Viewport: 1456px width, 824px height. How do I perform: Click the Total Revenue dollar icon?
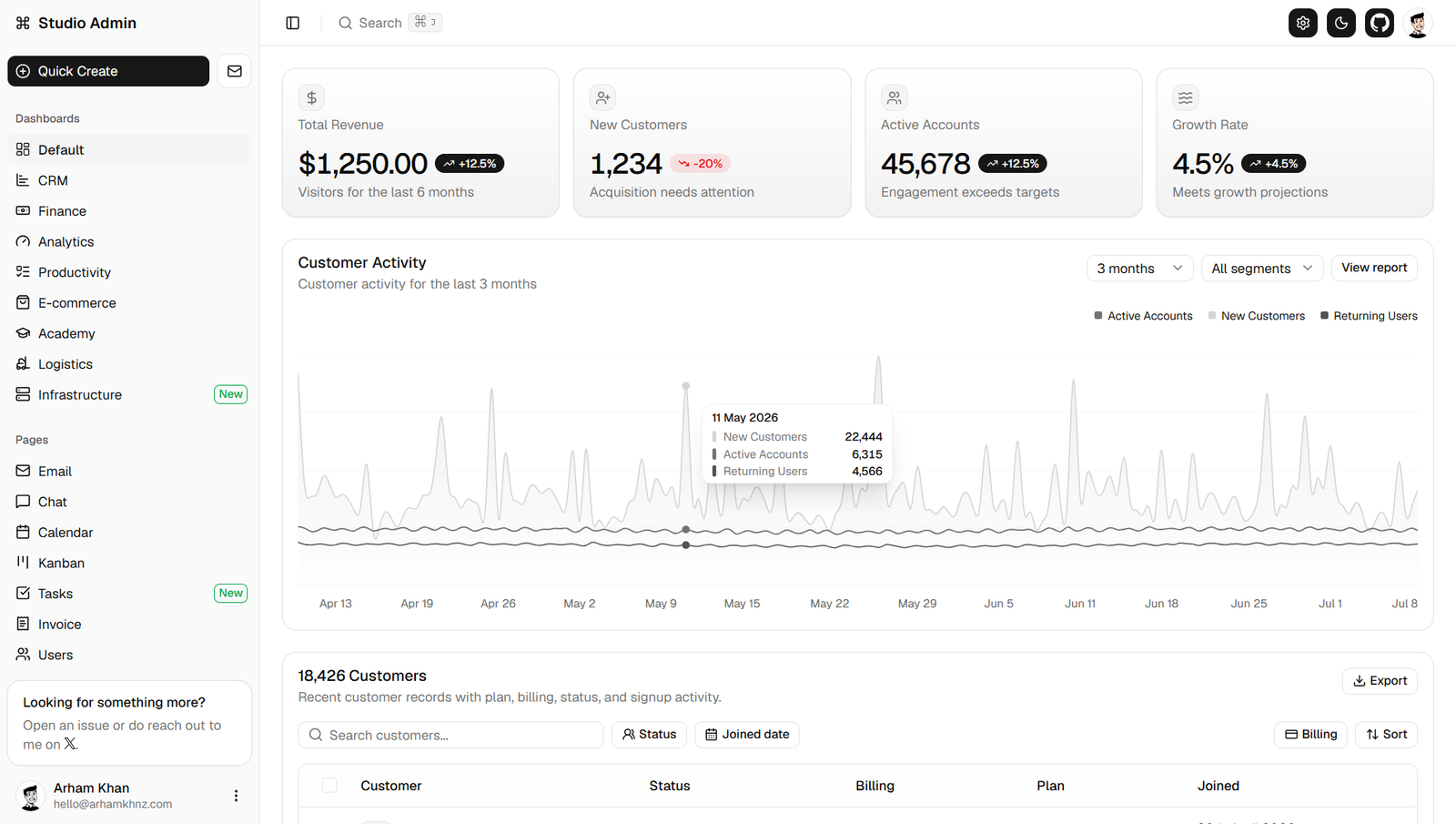[x=311, y=97]
